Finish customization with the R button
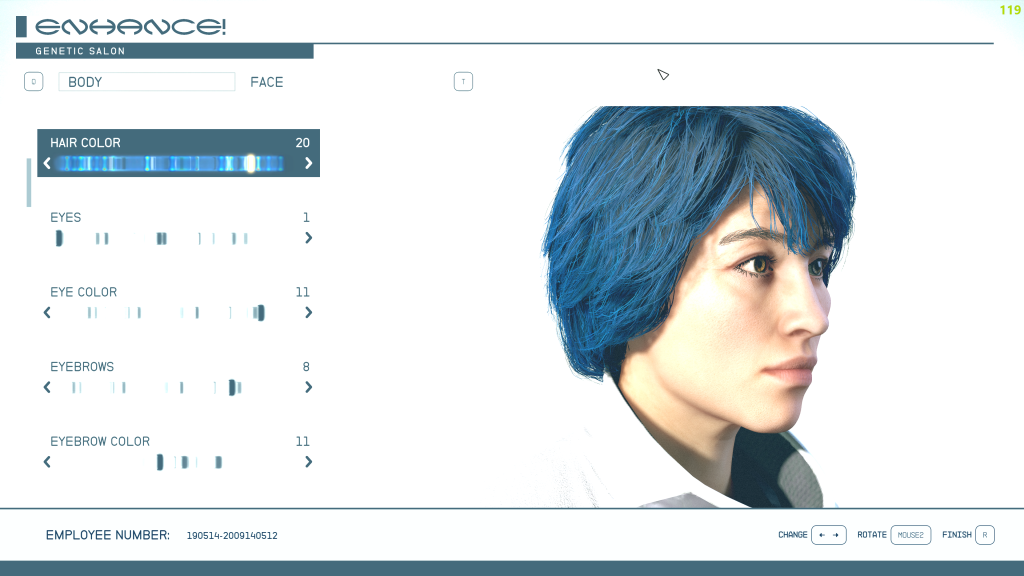The width and height of the screenshot is (1024, 576). [x=983, y=535]
